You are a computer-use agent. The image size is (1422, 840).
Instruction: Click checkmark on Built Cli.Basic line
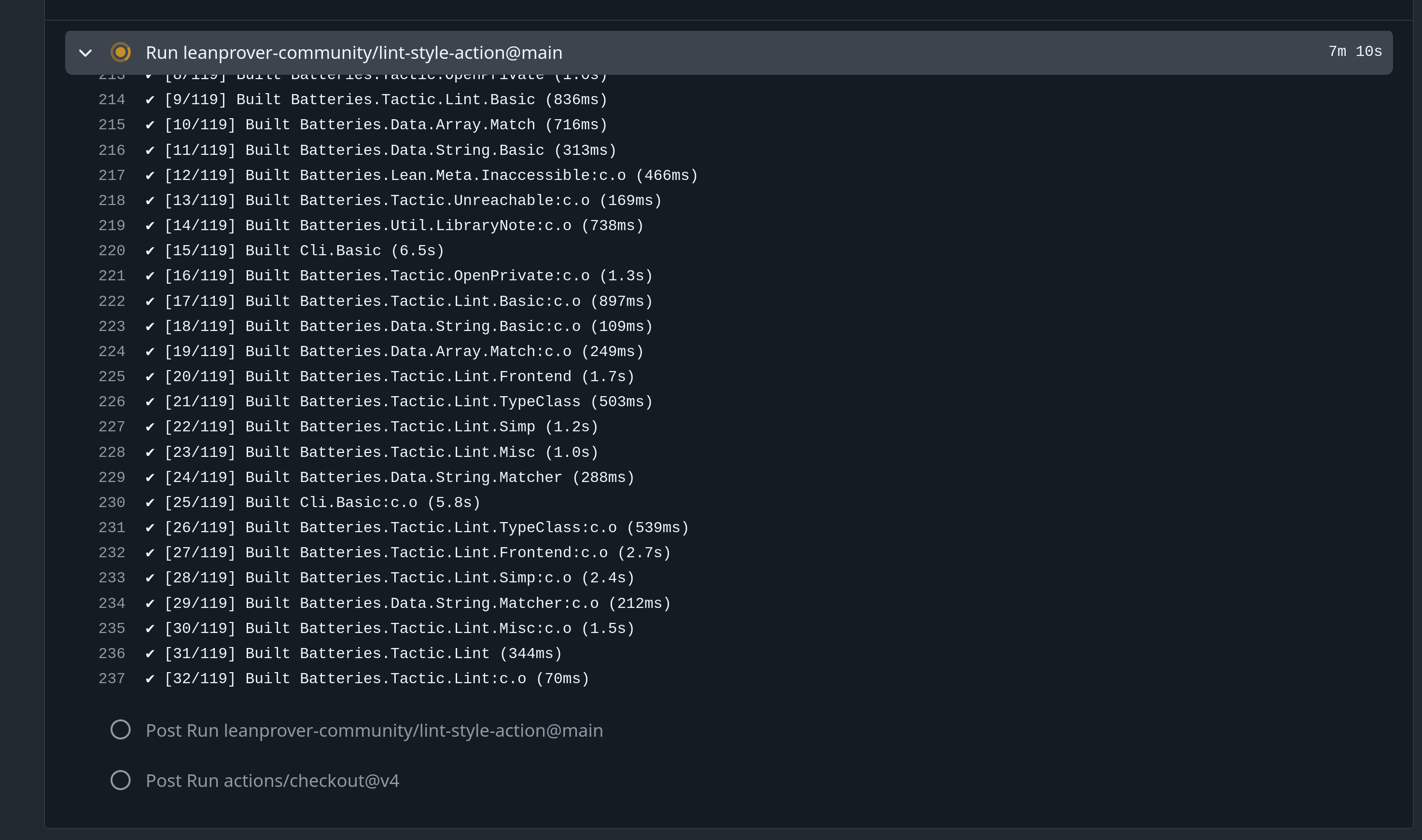[150, 251]
